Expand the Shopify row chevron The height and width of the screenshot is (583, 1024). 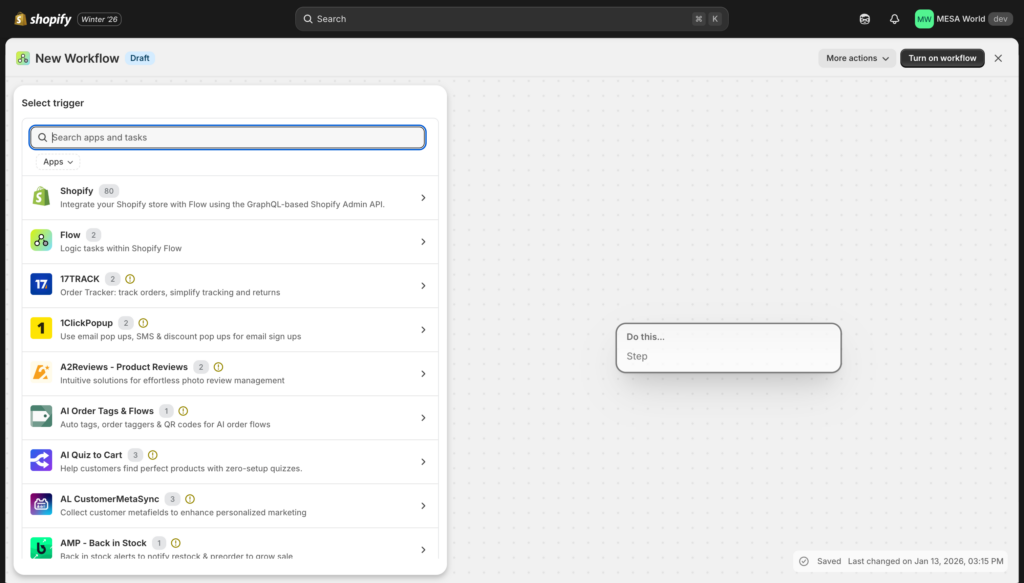click(423, 198)
